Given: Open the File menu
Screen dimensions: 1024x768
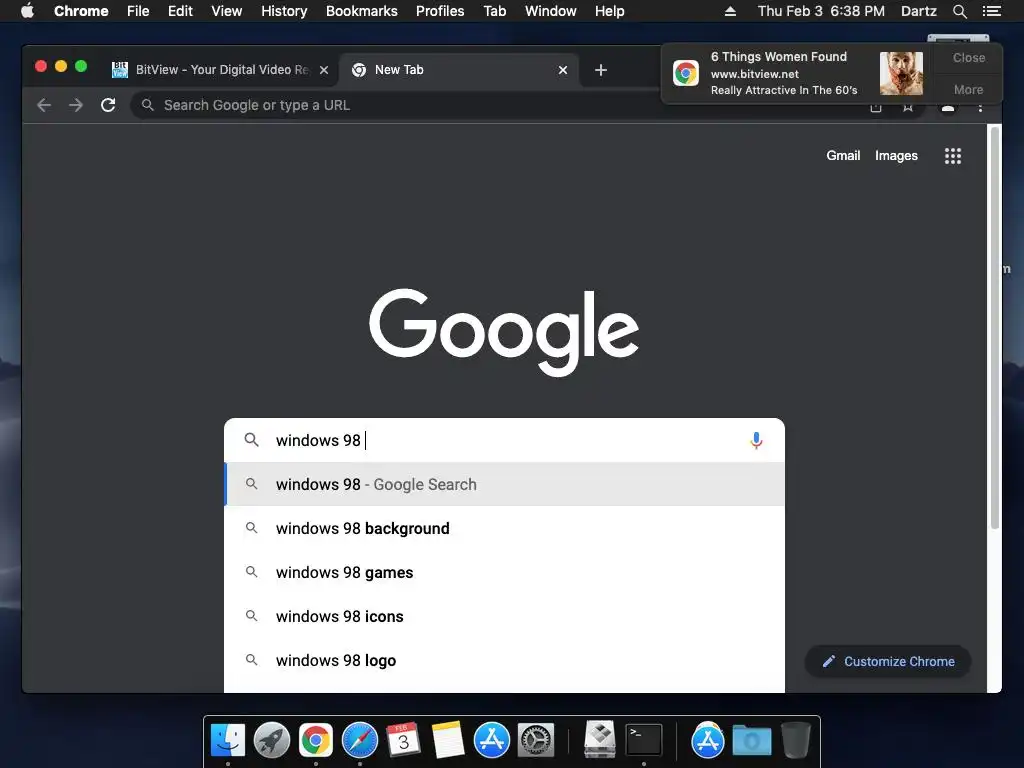Looking at the screenshot, I should coord(138,11).
